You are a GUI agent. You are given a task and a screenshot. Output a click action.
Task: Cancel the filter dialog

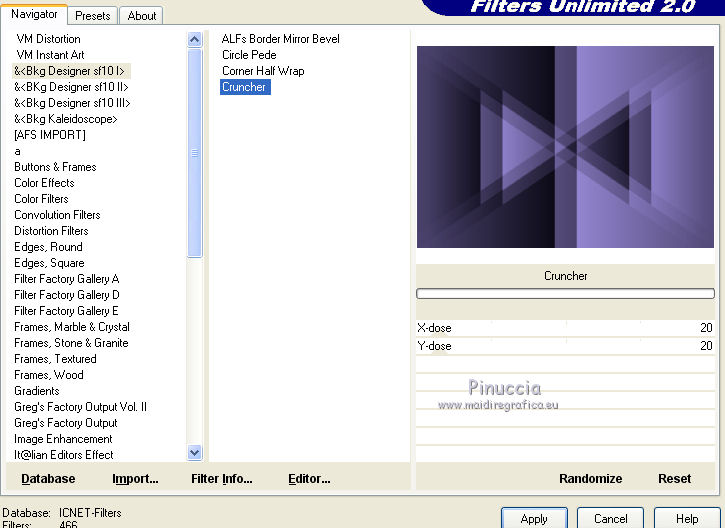coord(610,518)
